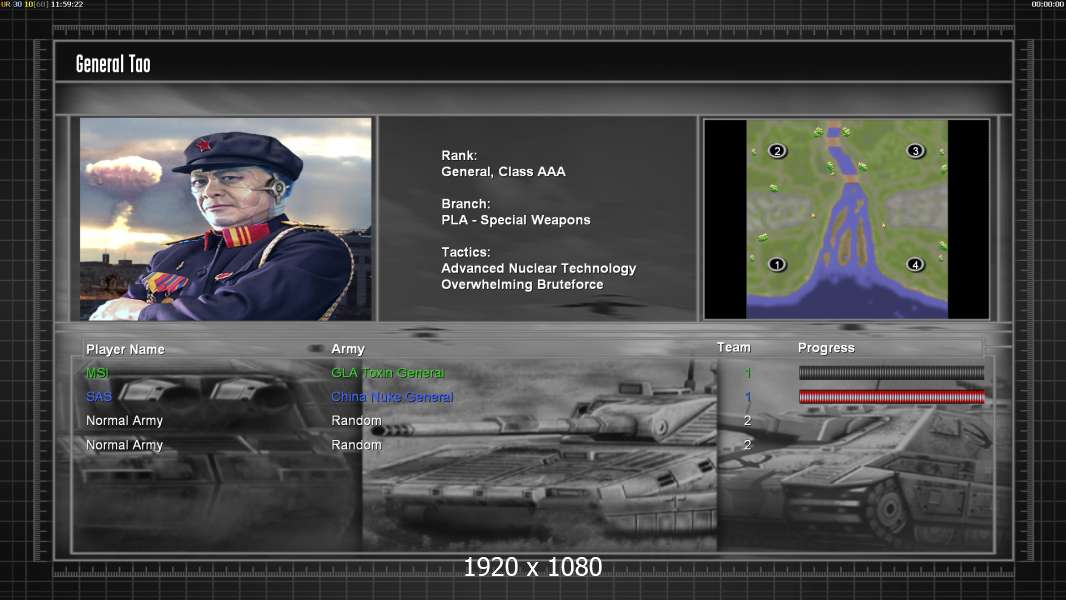Click player name 'SAS'
This screenshot has height=600, width=1066.
[x=99, y=397]
